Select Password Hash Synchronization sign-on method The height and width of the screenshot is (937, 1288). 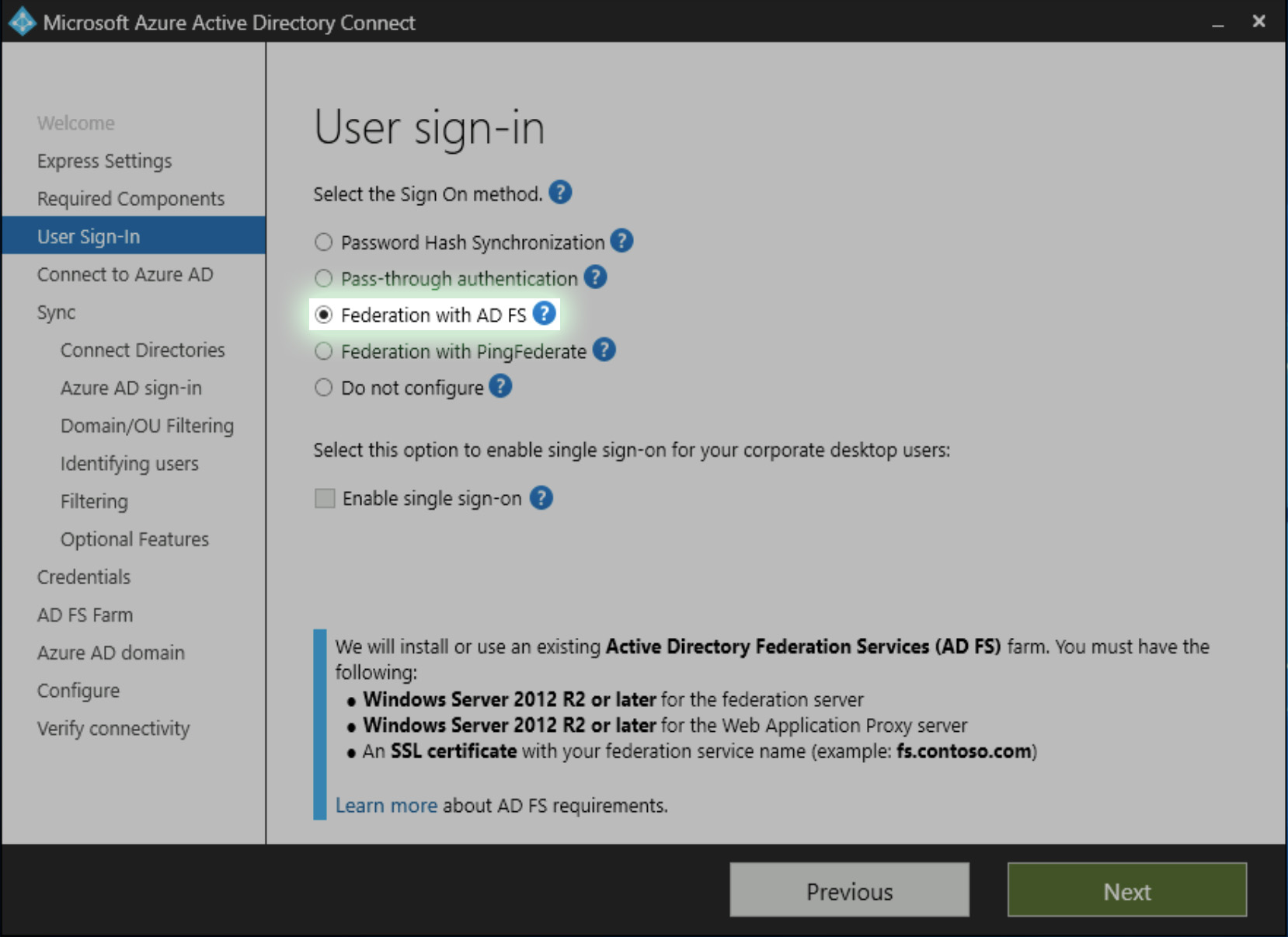(x=323, y=242)
